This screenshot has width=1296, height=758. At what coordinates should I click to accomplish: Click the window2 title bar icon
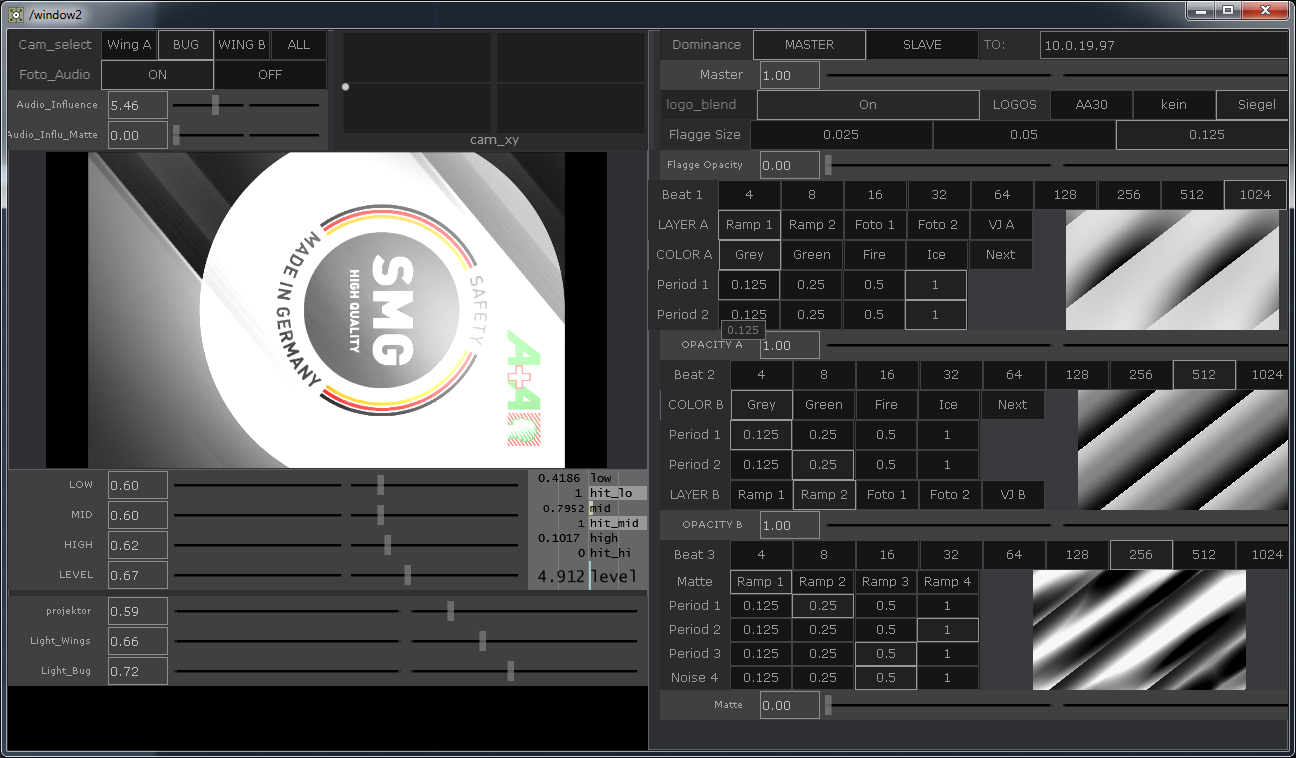(15, 13)
